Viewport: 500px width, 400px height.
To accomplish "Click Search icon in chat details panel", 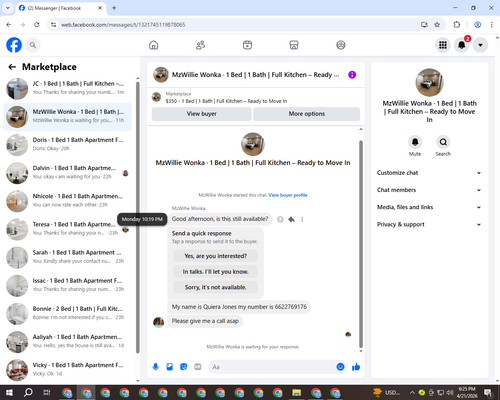I will point(443,142).
